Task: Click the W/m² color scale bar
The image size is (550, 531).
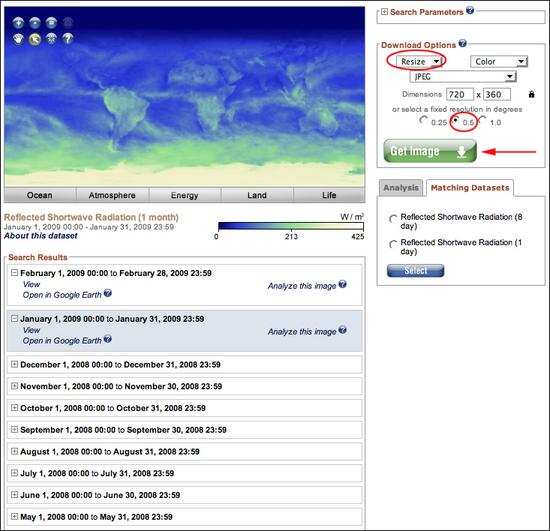Action: click(x=291, y=226)
